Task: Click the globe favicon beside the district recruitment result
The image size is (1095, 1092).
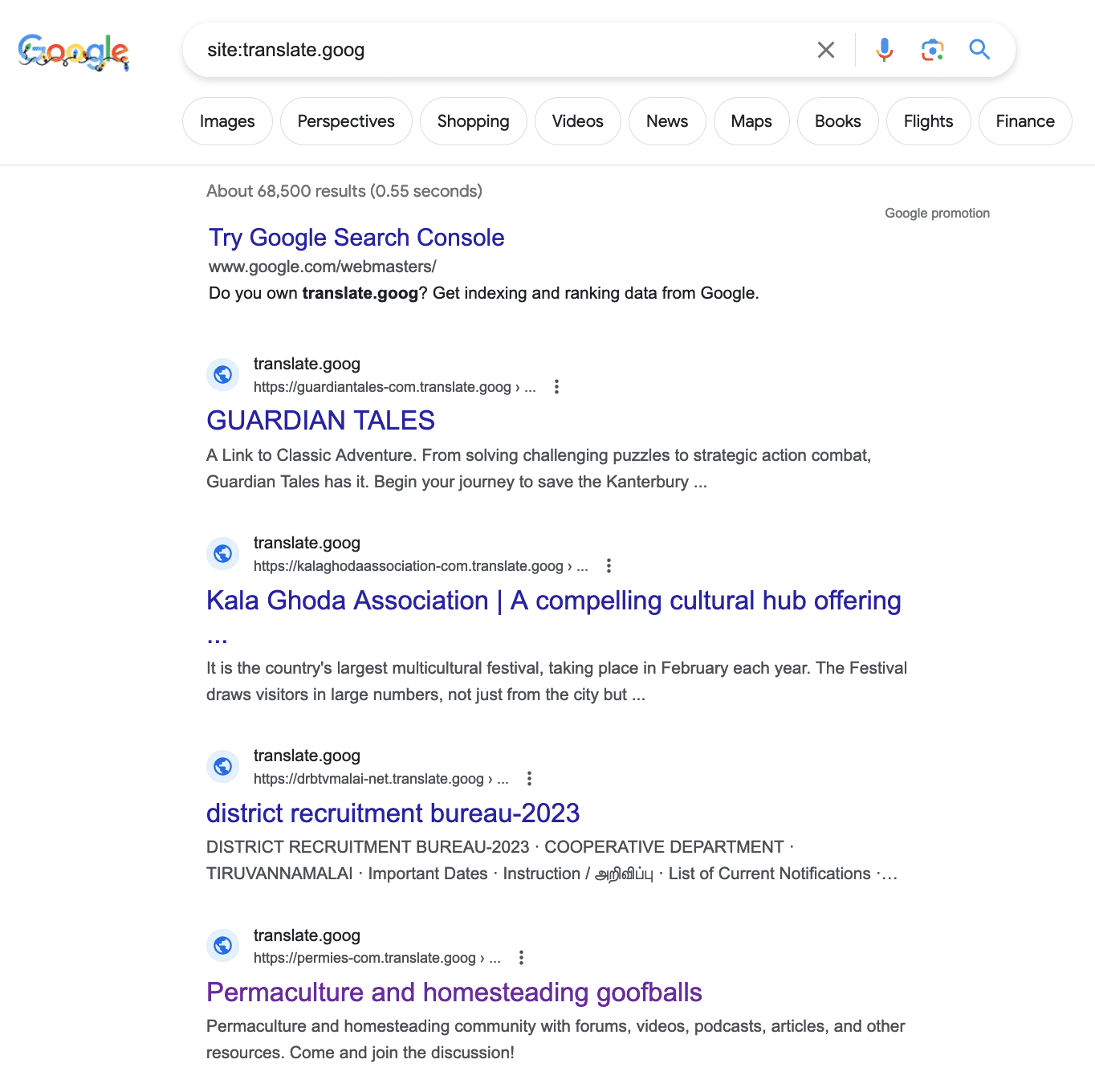Action: [x=223, y=767]
